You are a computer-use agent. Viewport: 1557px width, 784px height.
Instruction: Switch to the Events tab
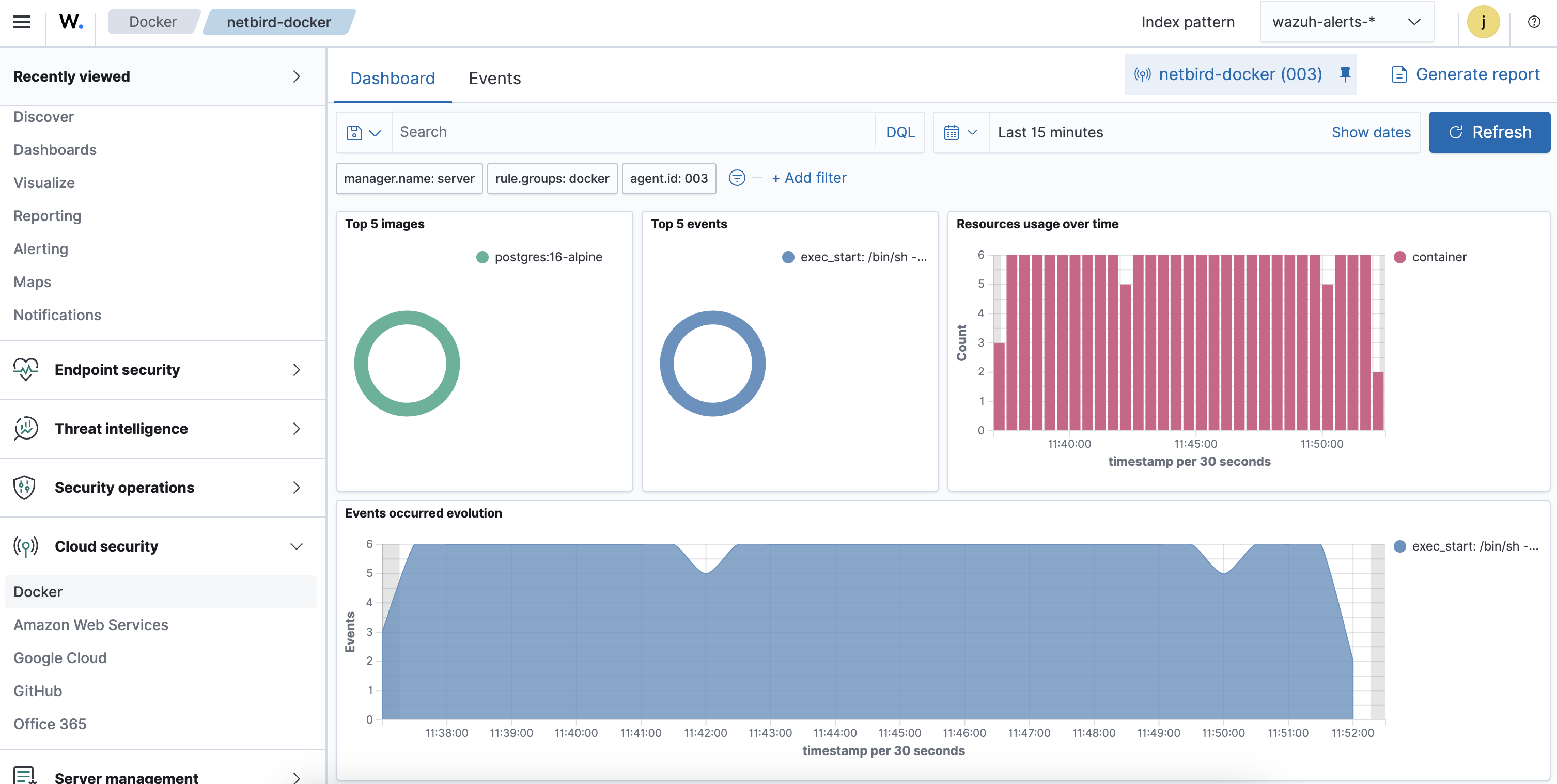coord(494,78)
